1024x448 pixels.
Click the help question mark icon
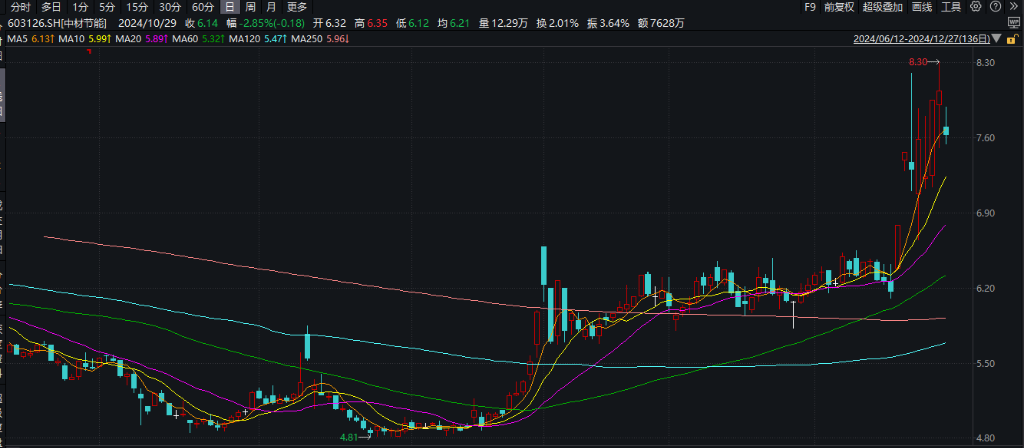point(995,7)
